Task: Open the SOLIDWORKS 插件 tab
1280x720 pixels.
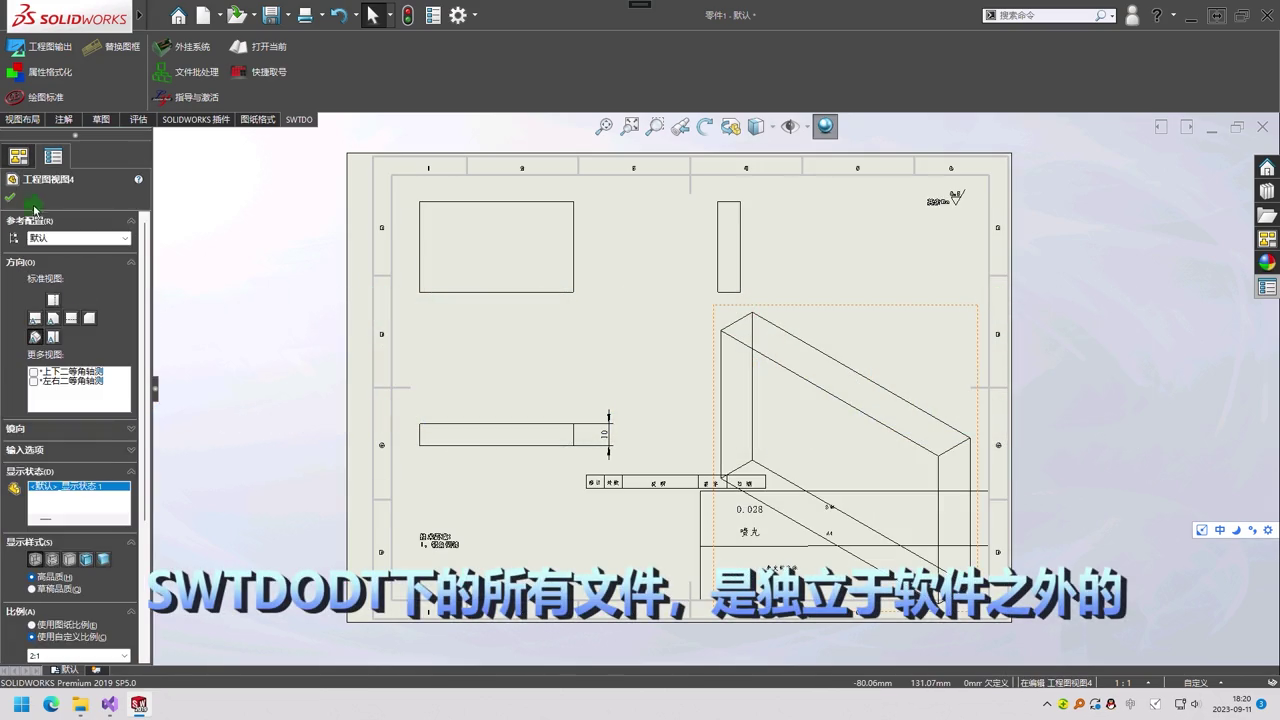Action: [x=196, y=119]
